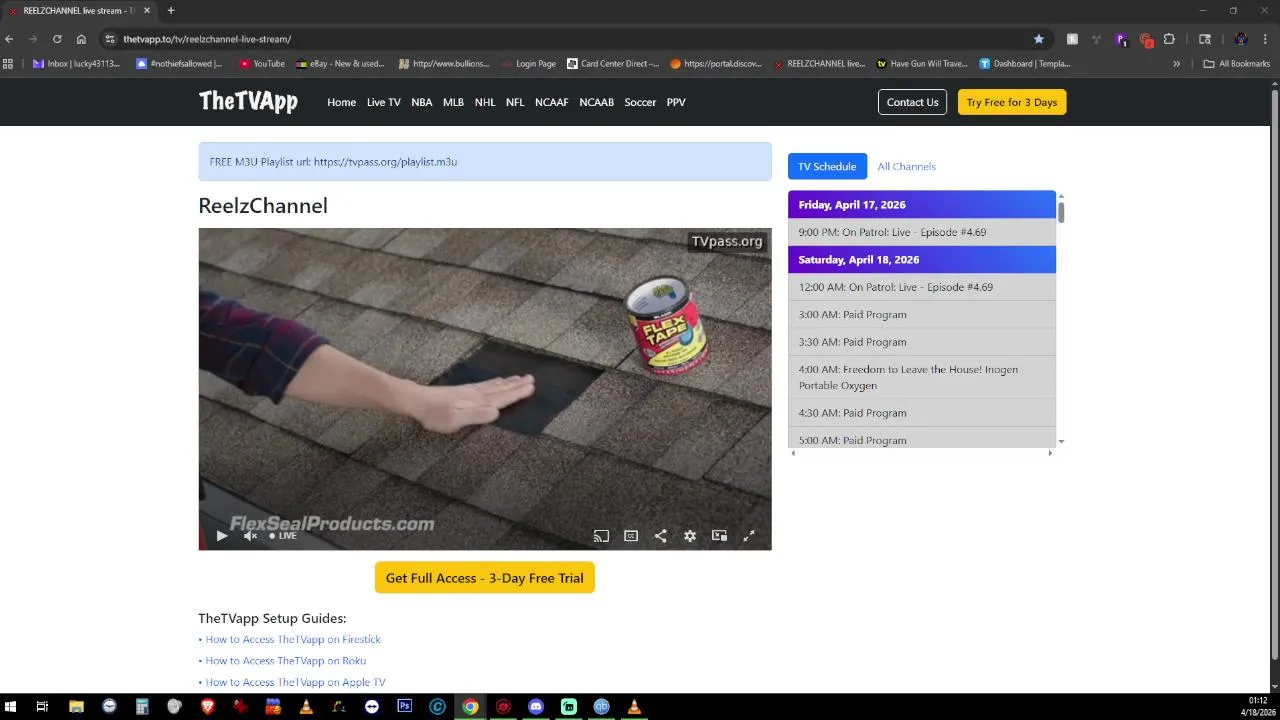Open the taskbar clock and date
Image resolution: width=1280 pixels, height=720 pixels.
point(1257,706)
